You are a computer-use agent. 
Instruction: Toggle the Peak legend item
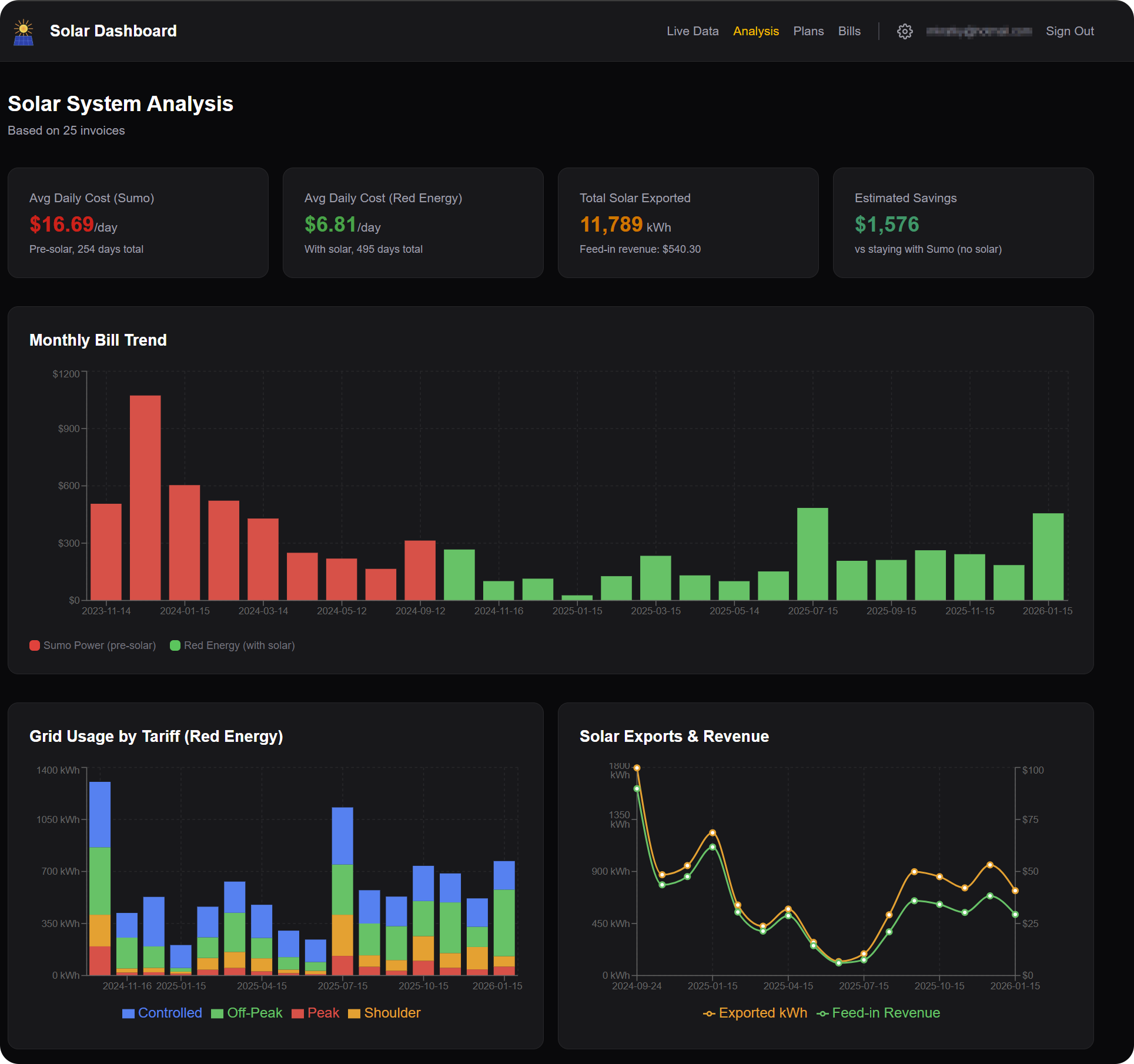pos(316,1013)
